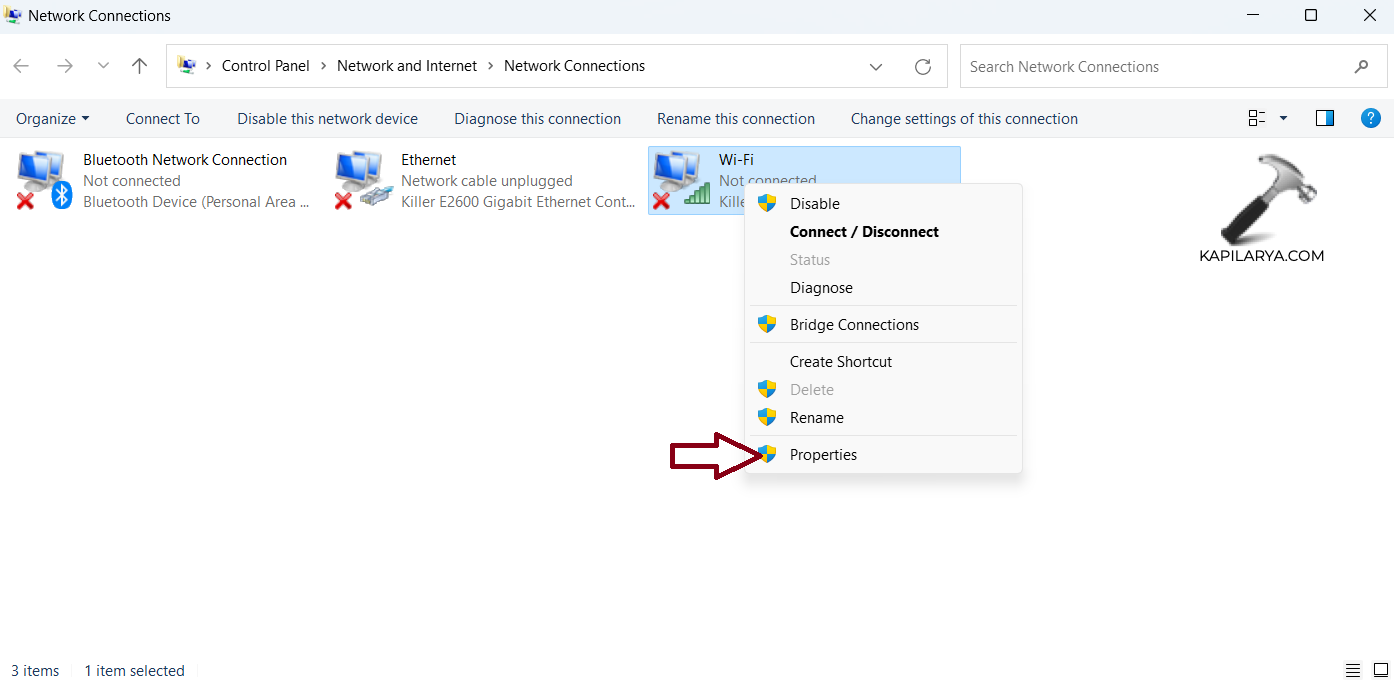Choose Bridge Connections from context menu
Screen dimensions: 1394x681
(854, 325)
